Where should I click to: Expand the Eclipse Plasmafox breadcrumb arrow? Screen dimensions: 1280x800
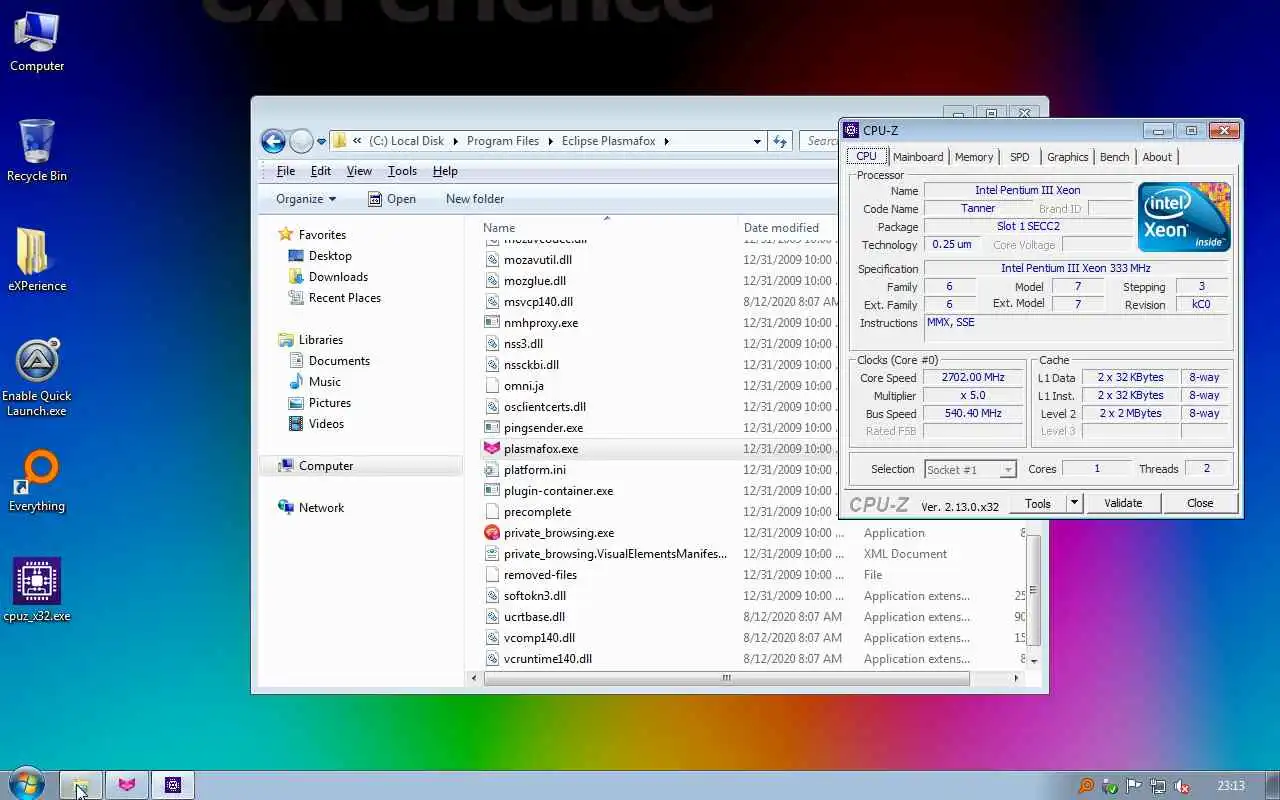point(666,141)
